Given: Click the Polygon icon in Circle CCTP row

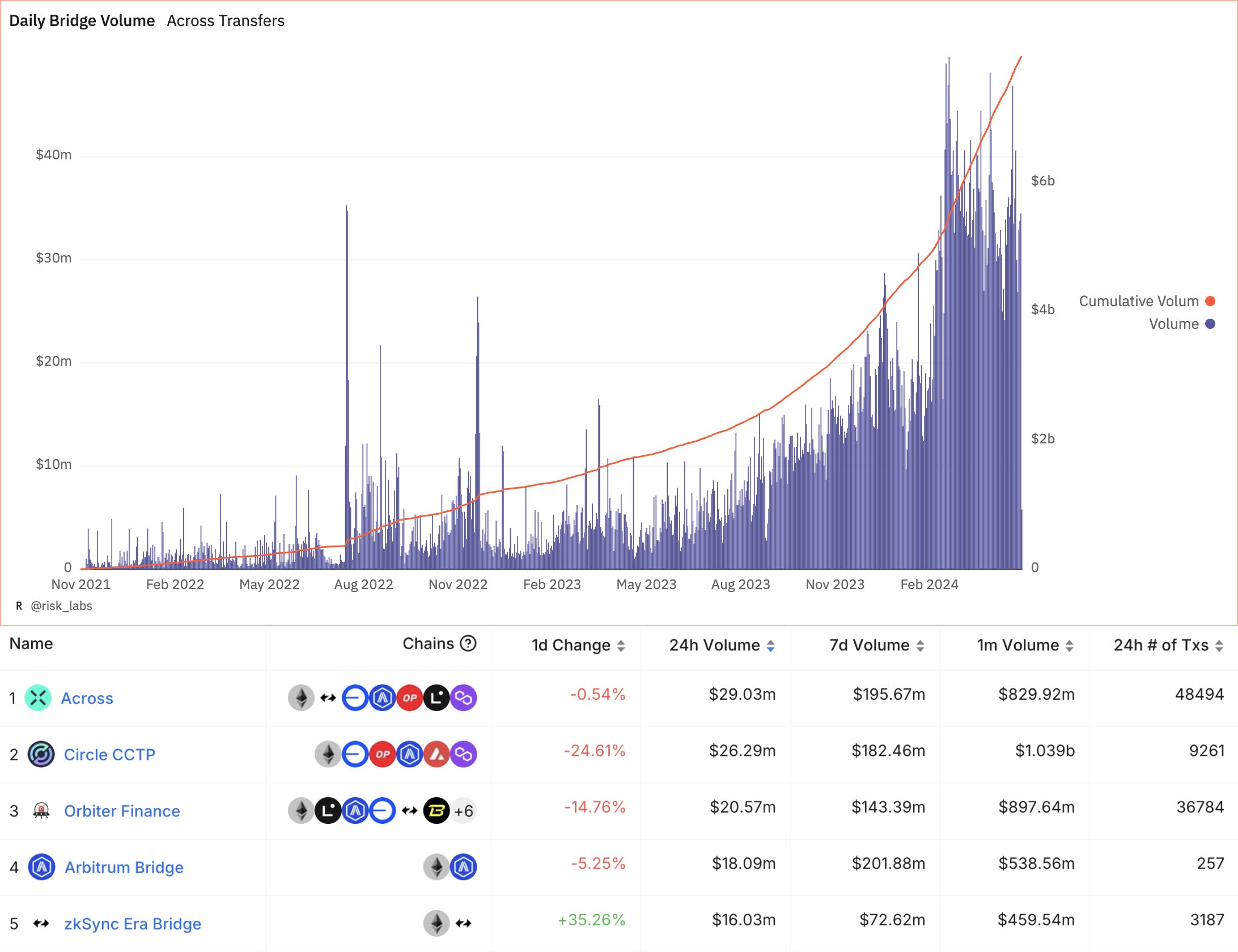Looking at the screenshot, I should (x=464, y=754).
